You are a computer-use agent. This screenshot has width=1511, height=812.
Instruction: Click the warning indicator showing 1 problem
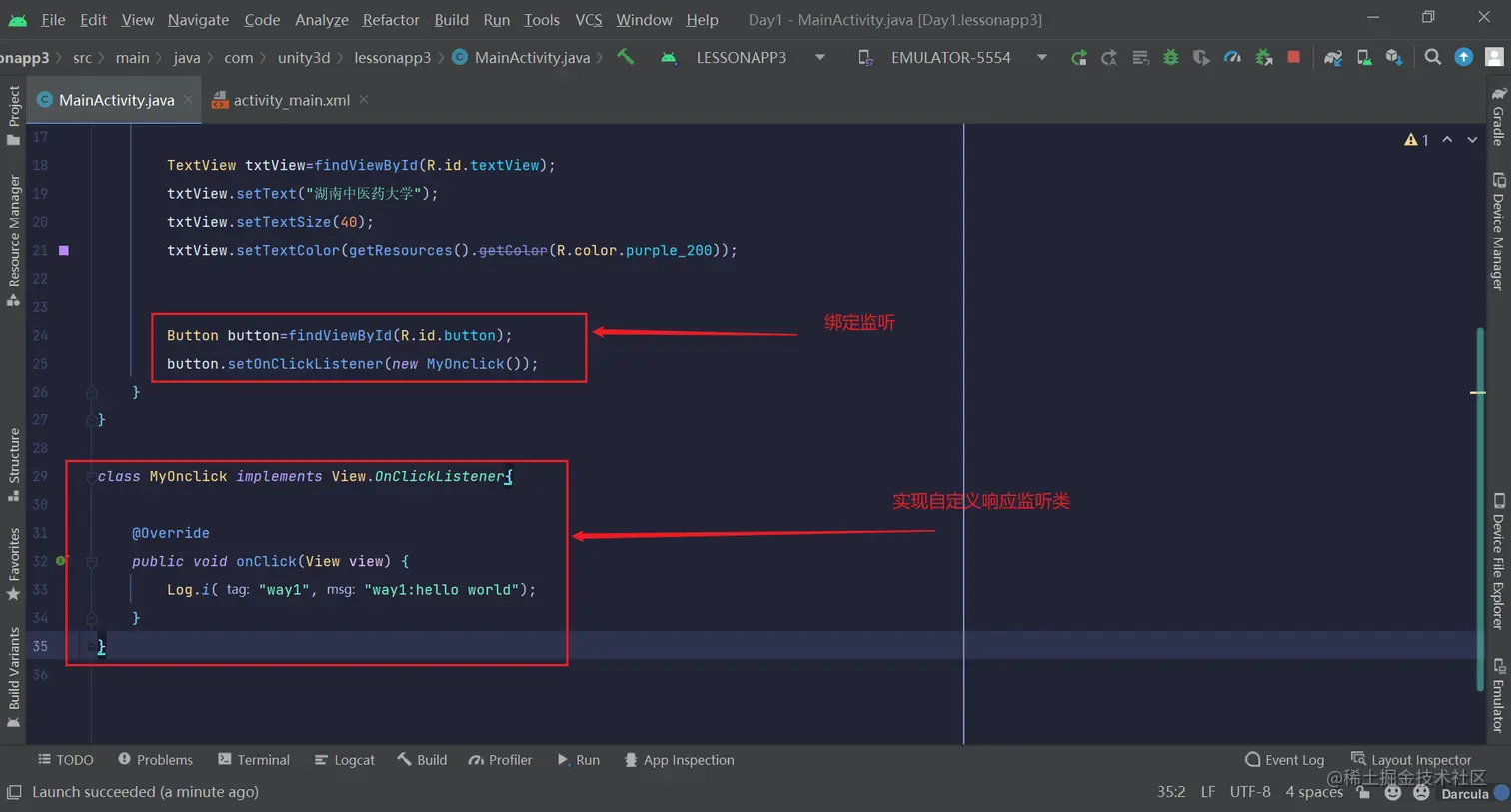pyautogui.click(x=1416, y=140)
